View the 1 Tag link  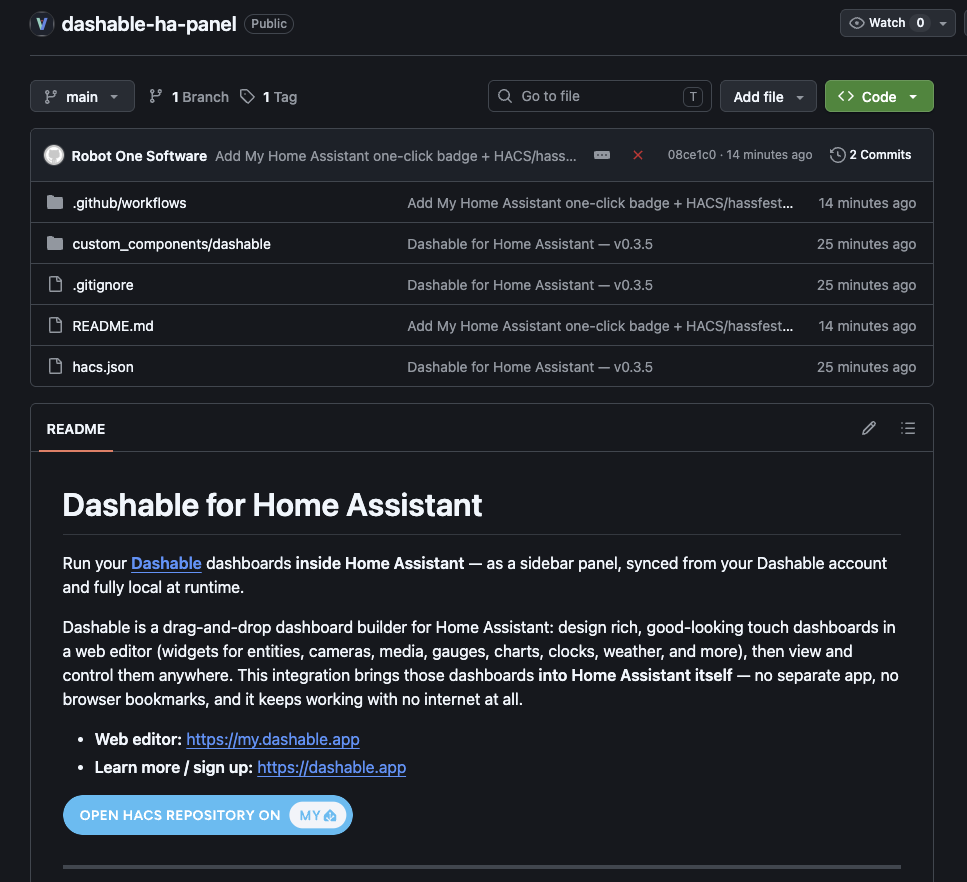[269, 97]
